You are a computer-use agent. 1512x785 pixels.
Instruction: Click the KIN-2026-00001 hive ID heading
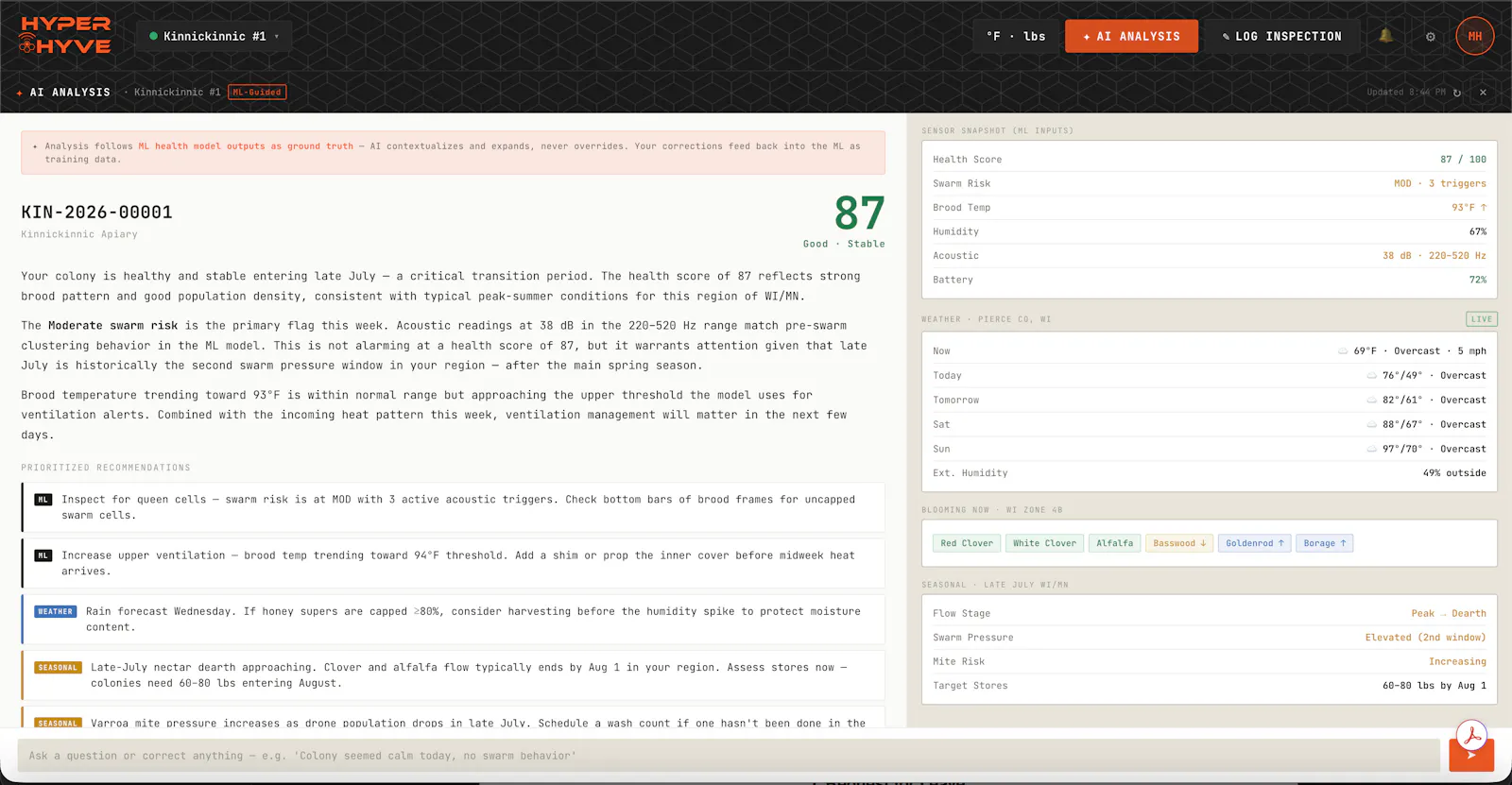pos(97,213)
